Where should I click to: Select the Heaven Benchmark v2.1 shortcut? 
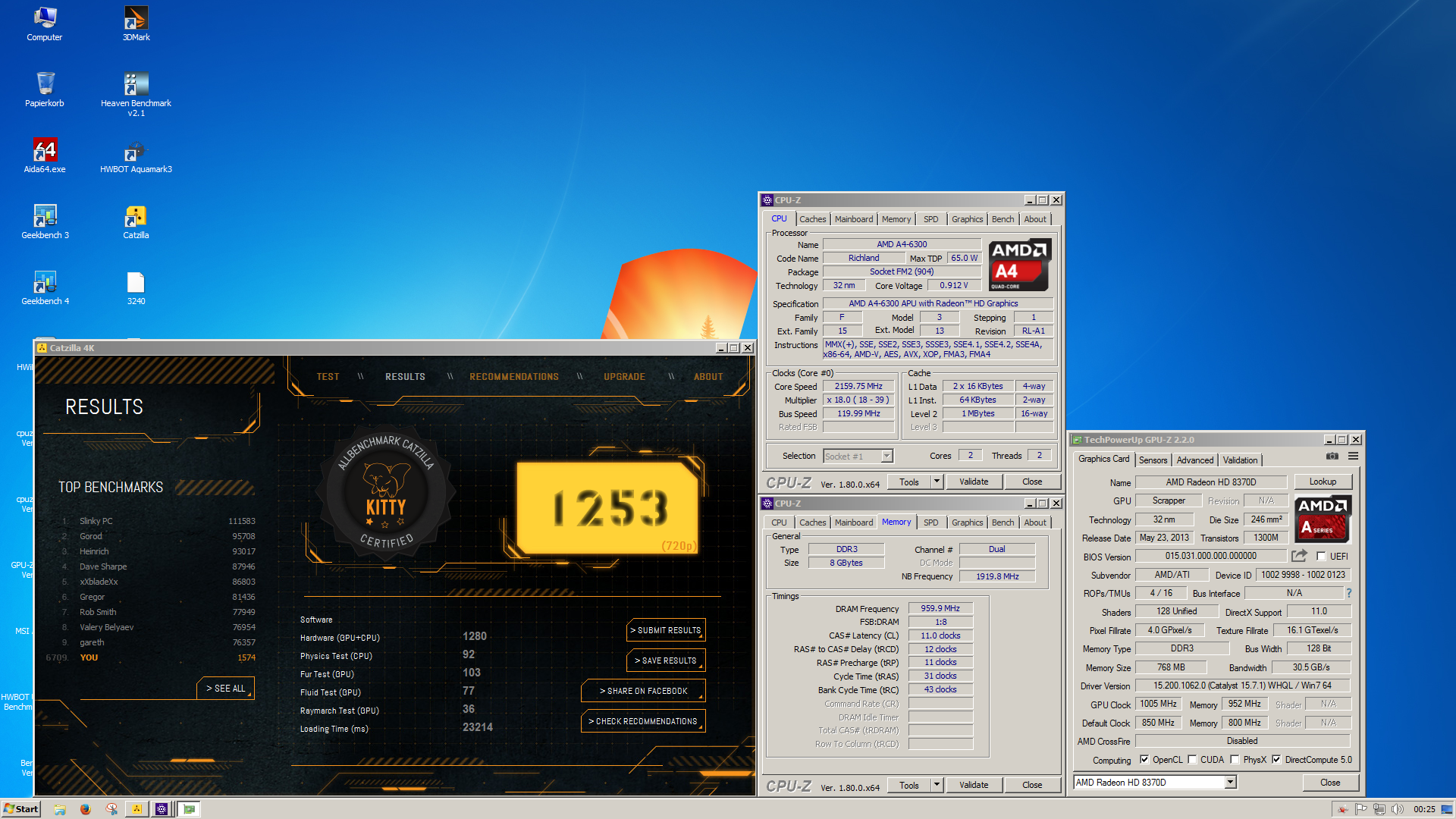136,94
